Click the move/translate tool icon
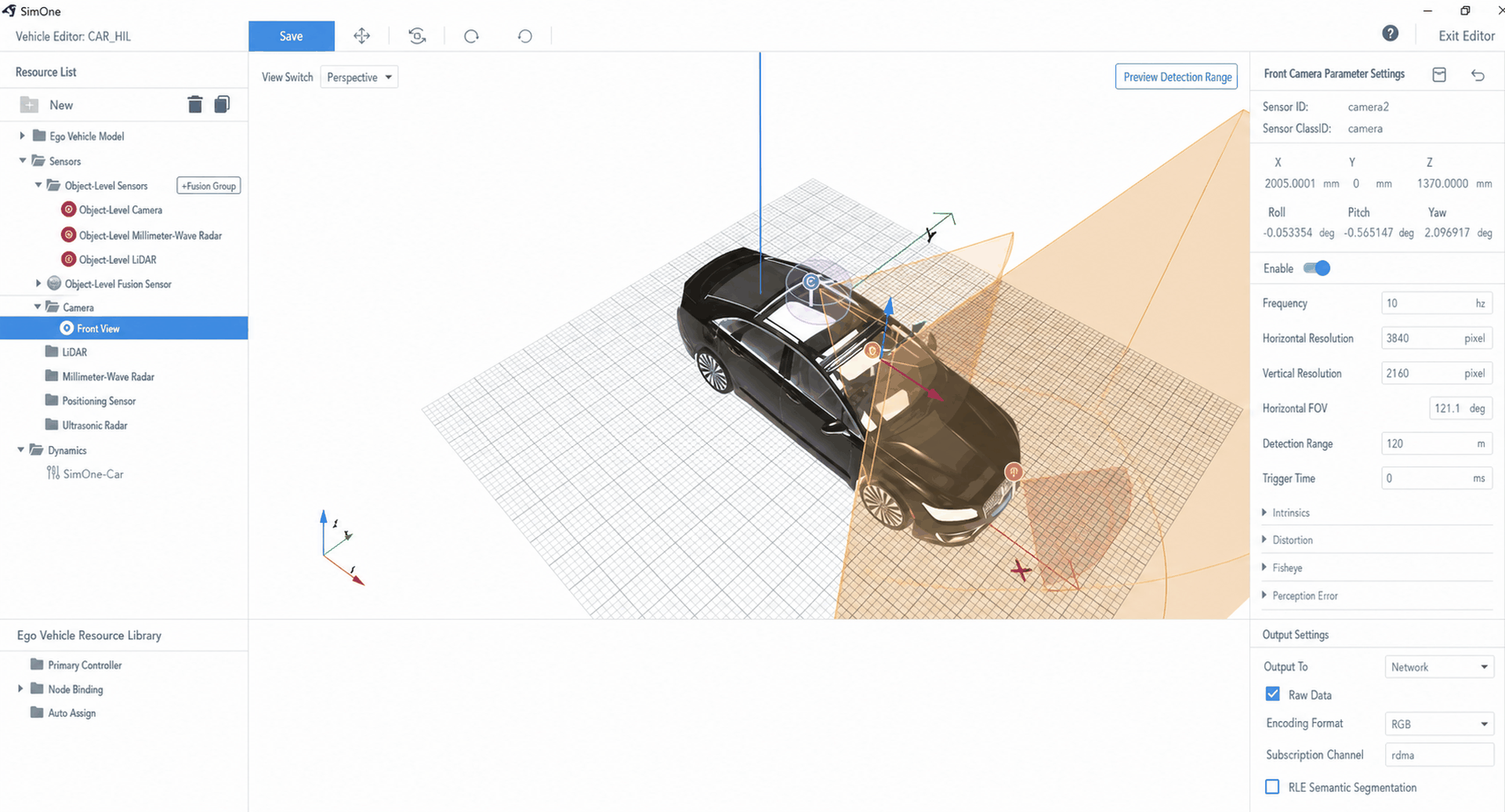The image size is (1505, 812). click(x=361, y=36)
